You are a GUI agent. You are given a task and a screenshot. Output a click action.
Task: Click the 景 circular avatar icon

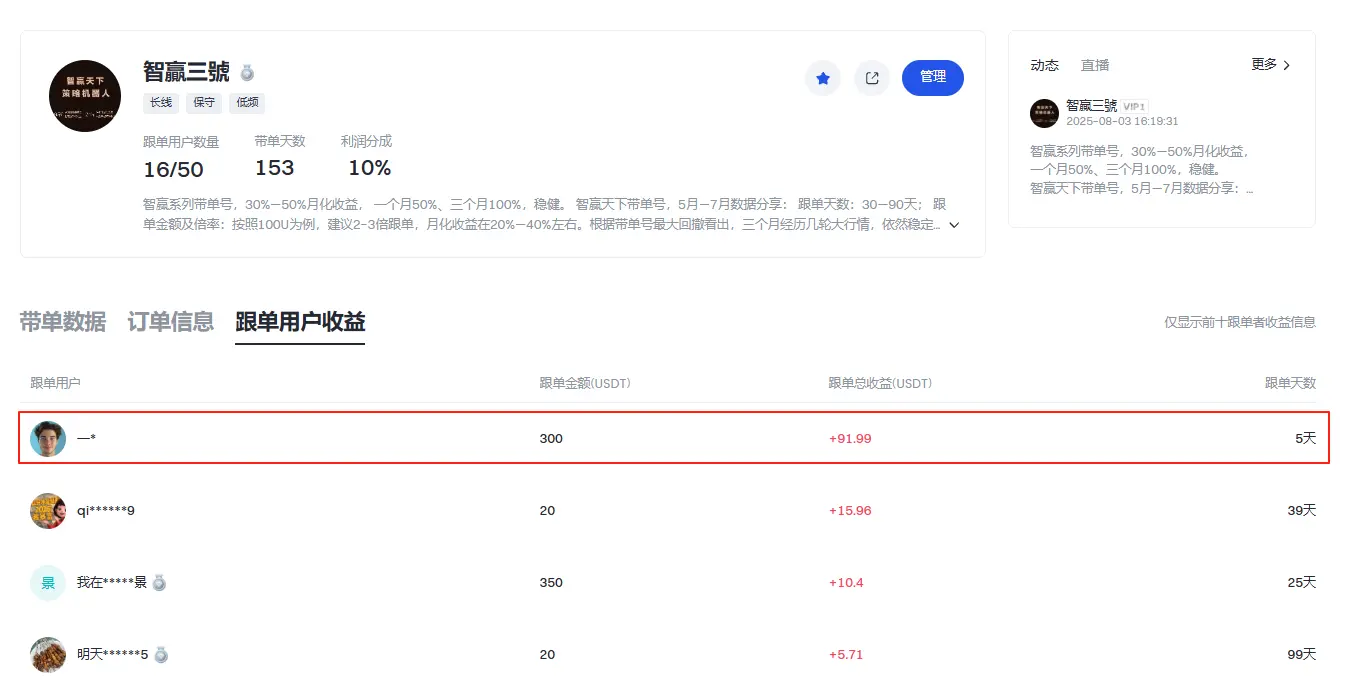coord(48,583)
